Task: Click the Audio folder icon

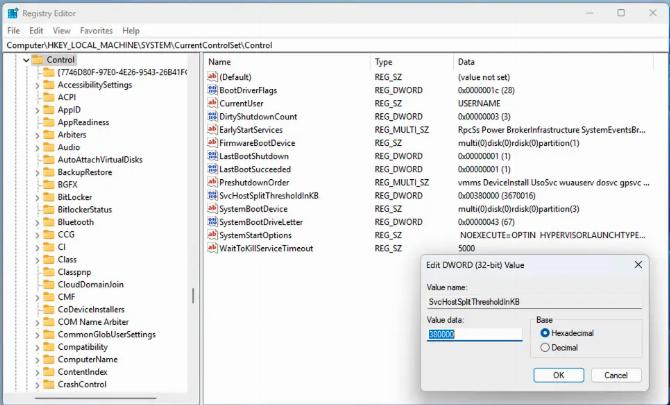Action: [49, 147]
